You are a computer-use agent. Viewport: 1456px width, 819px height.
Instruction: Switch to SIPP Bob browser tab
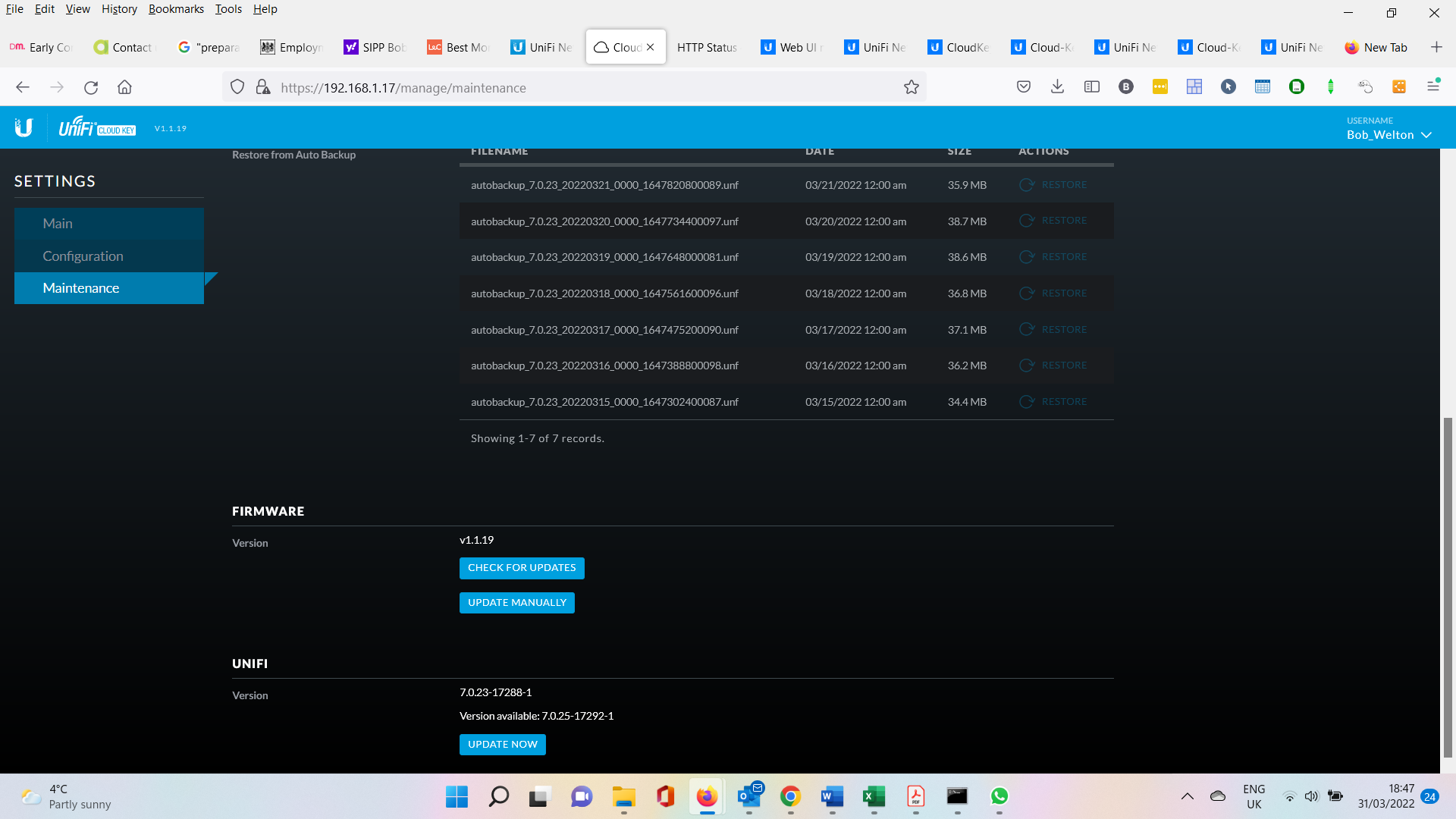pos(375,47)
